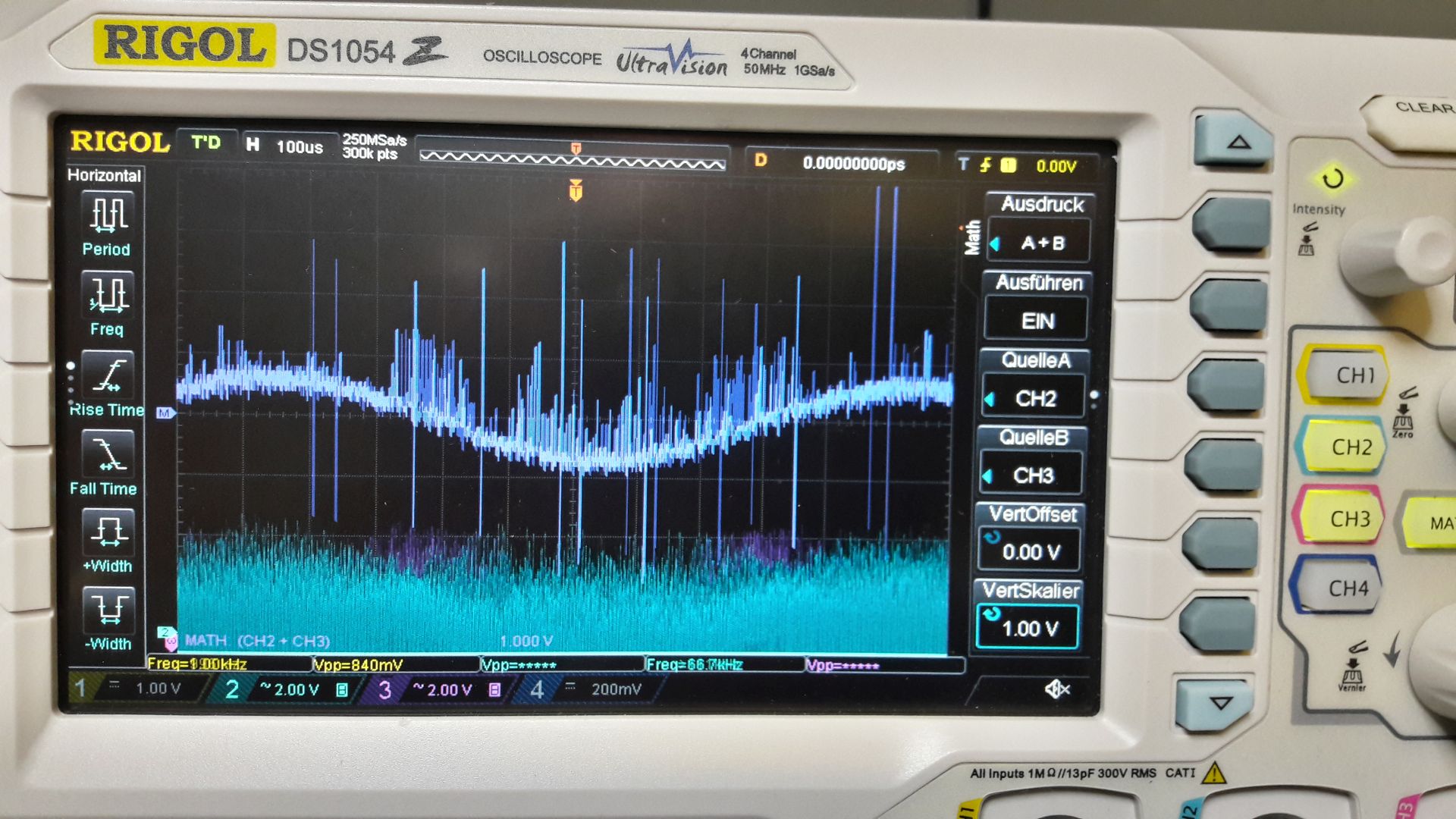Click the T'D trigger status indicator
This screenshot has height=819, width=1456.
coord(206,143)
